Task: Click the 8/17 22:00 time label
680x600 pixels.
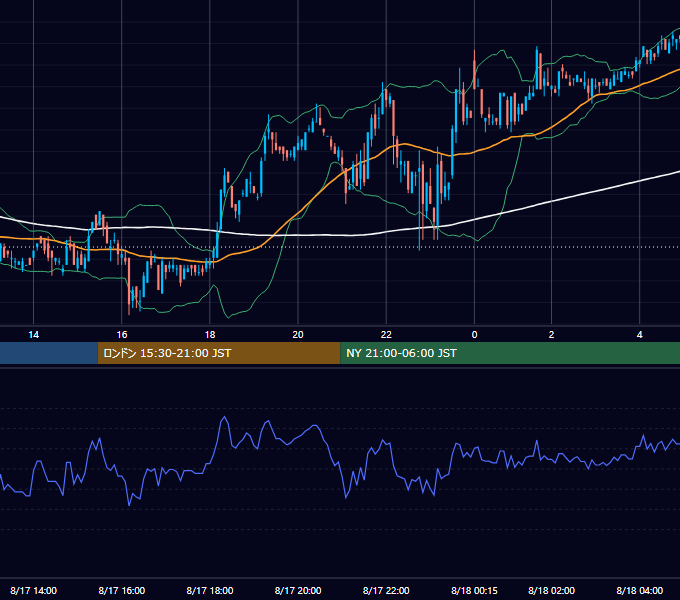Action: (386, 590)
